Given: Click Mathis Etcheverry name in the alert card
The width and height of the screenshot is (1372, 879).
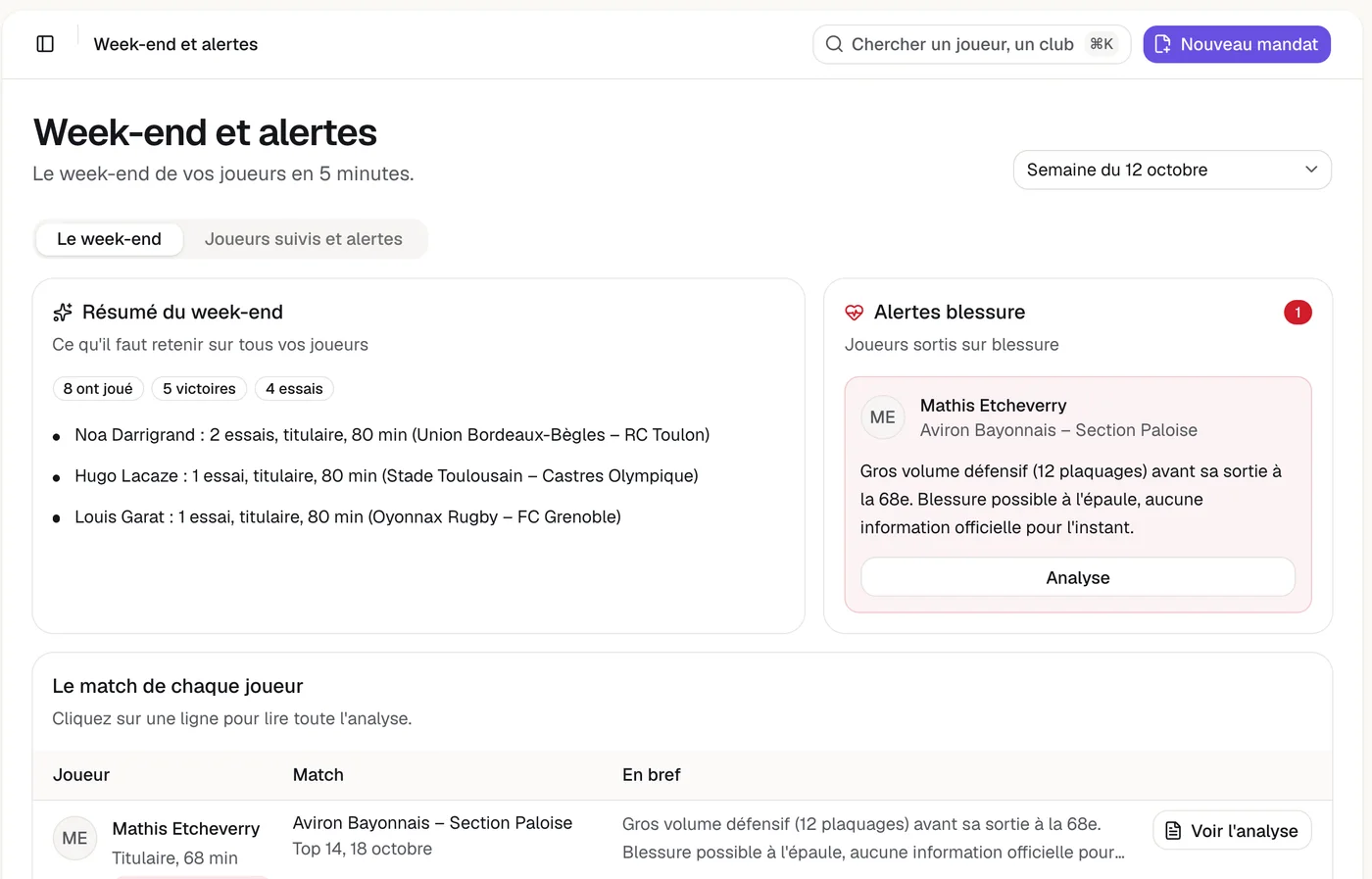Looking at the screenshot, I should [993, 406].
